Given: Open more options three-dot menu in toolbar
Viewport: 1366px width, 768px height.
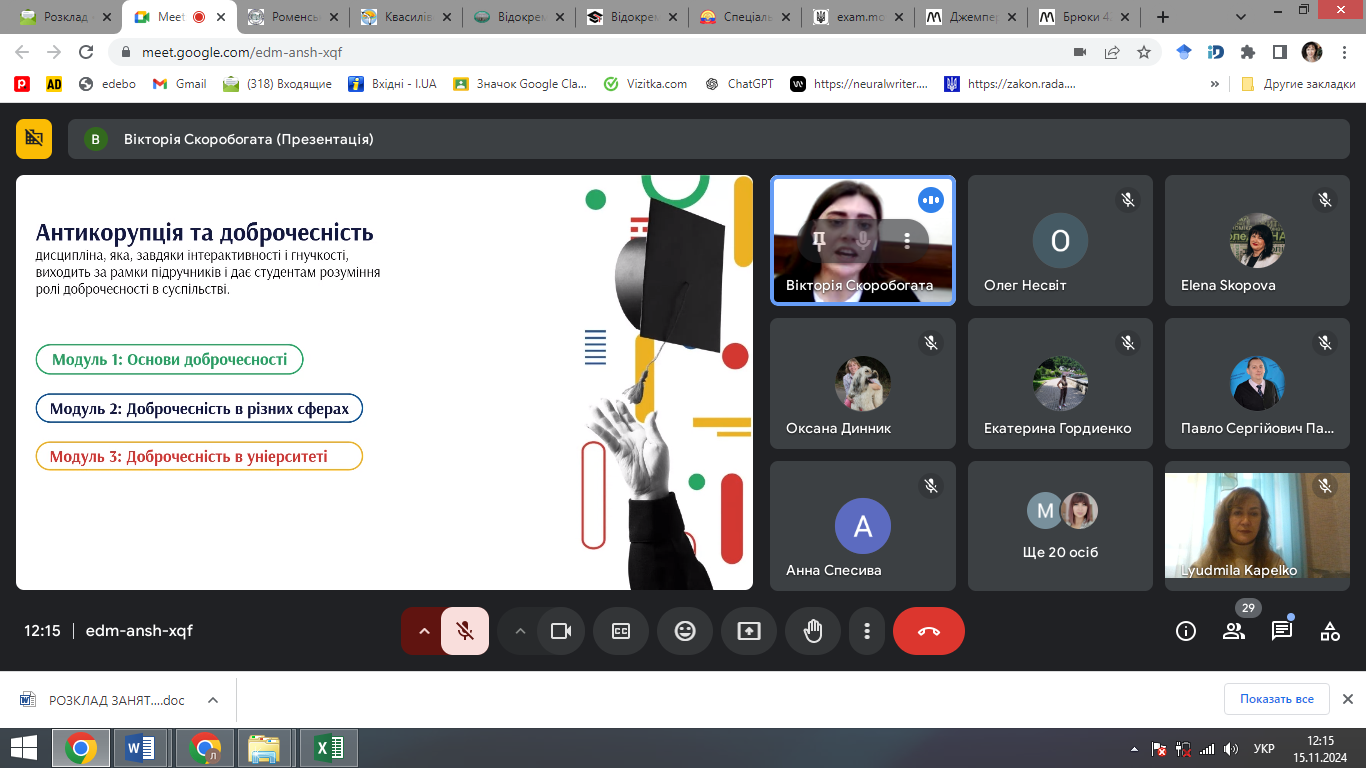Looking at the screenshot, I should (x=867, y=631).
